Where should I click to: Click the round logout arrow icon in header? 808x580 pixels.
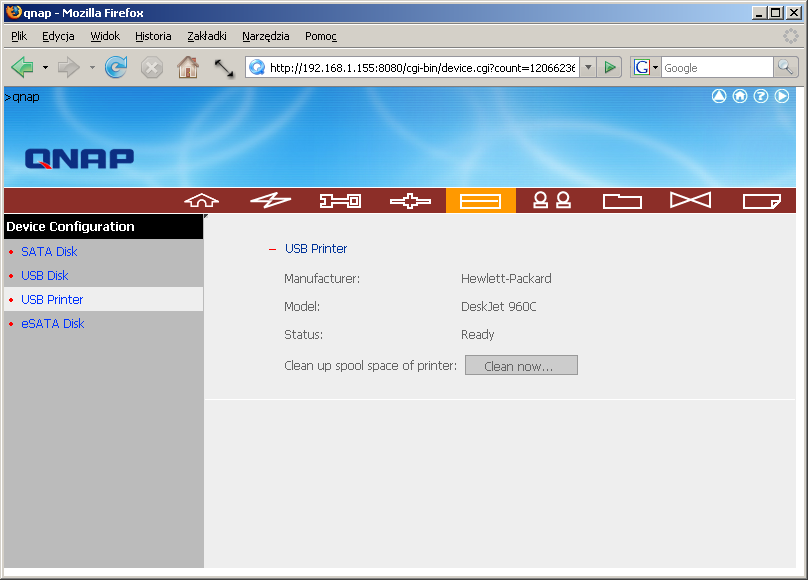[x=782, y=96]
